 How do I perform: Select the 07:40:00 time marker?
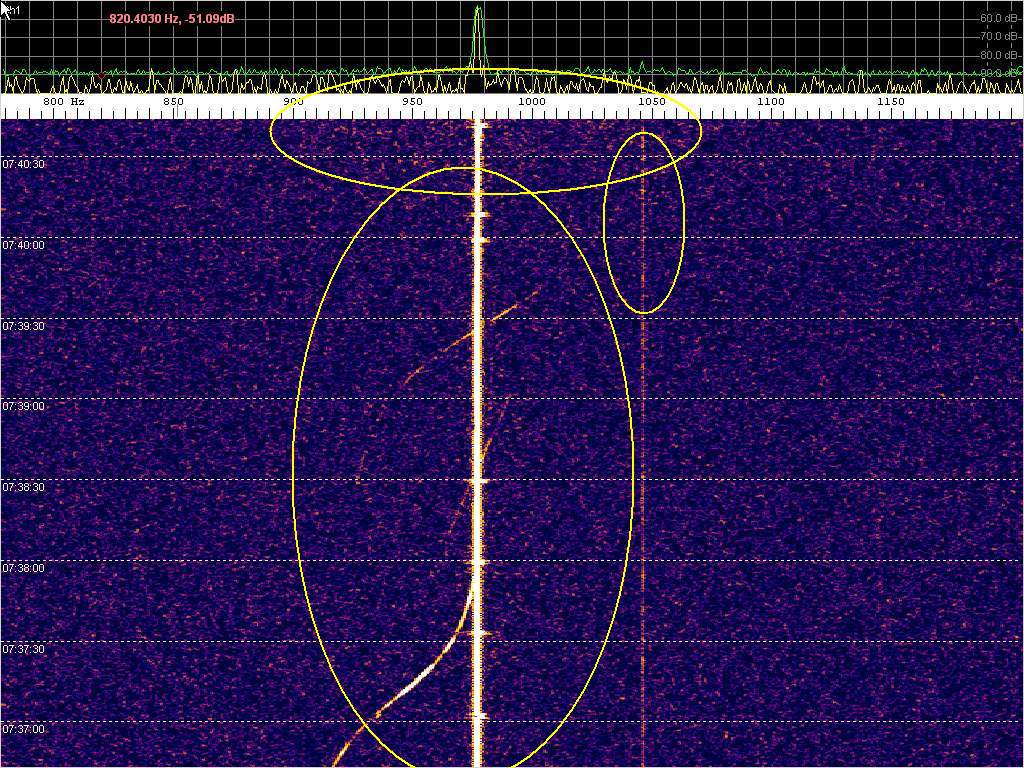[x=23, y=245]
